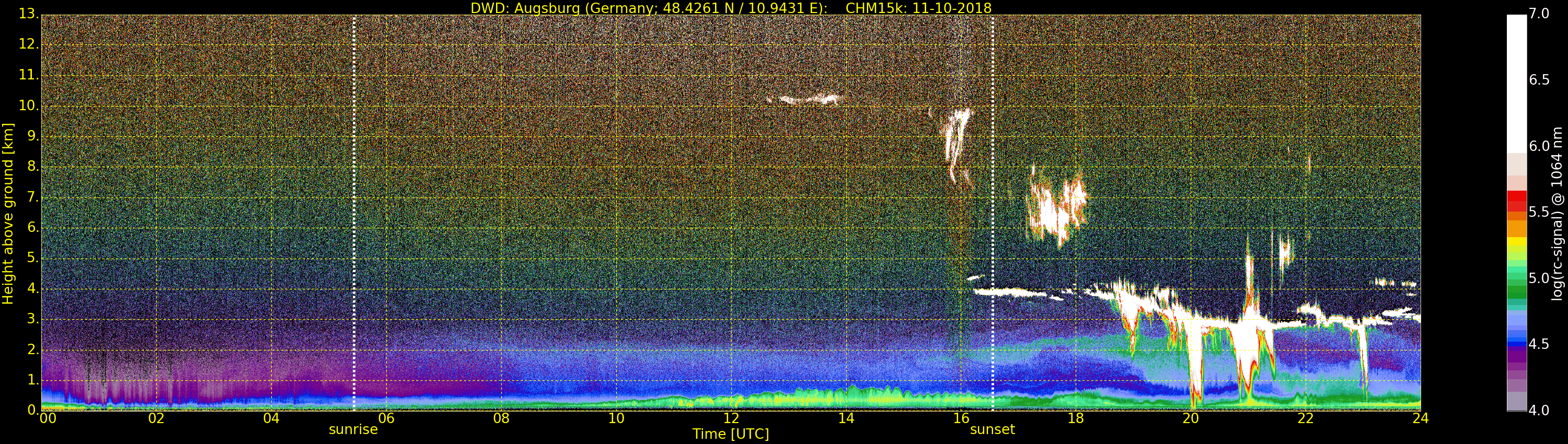Click the time axis tick label '24'
This screenshot has height=444, width=1568.
[x=1421, y=418]
